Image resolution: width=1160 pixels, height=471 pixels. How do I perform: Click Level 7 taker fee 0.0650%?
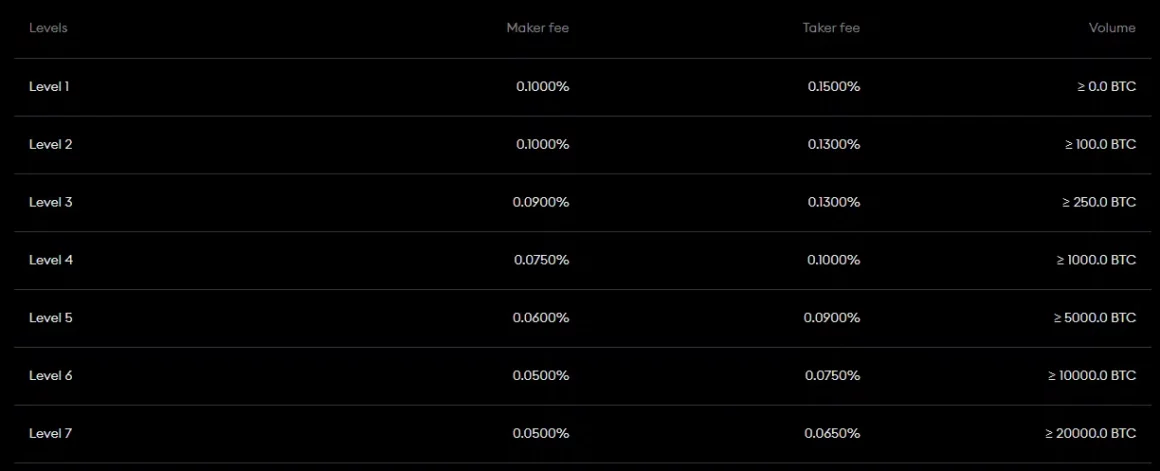coord(832,433)
